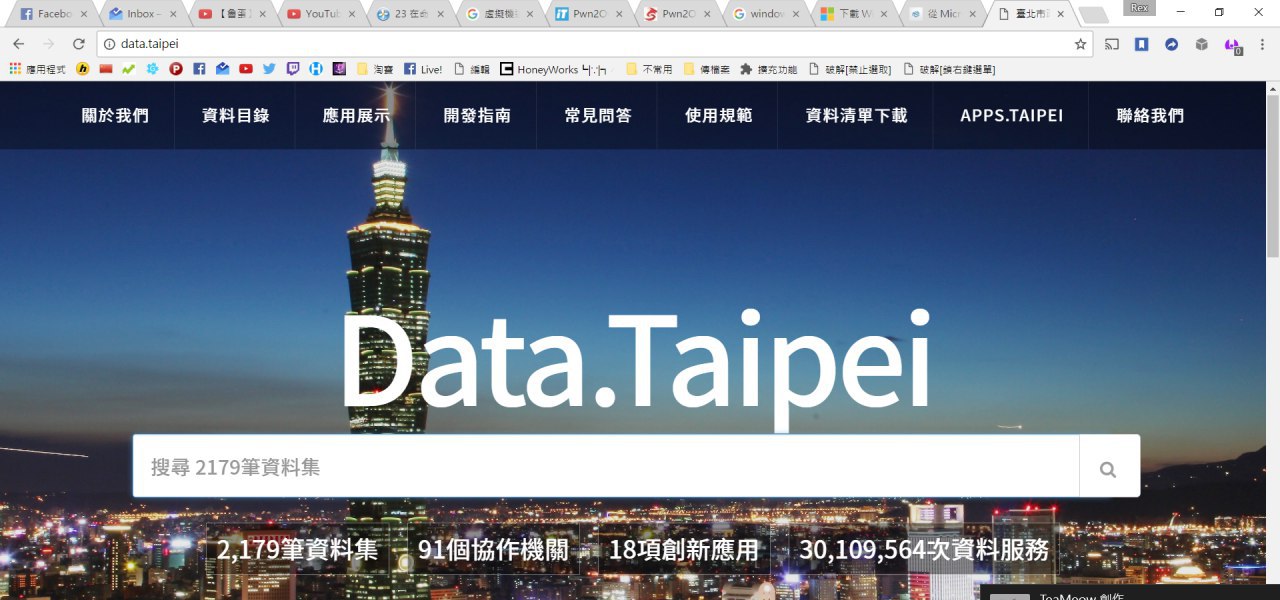The image size is (1280, 600).
Task: Open the YouTube bookmark icon
Action: [246, 69]
